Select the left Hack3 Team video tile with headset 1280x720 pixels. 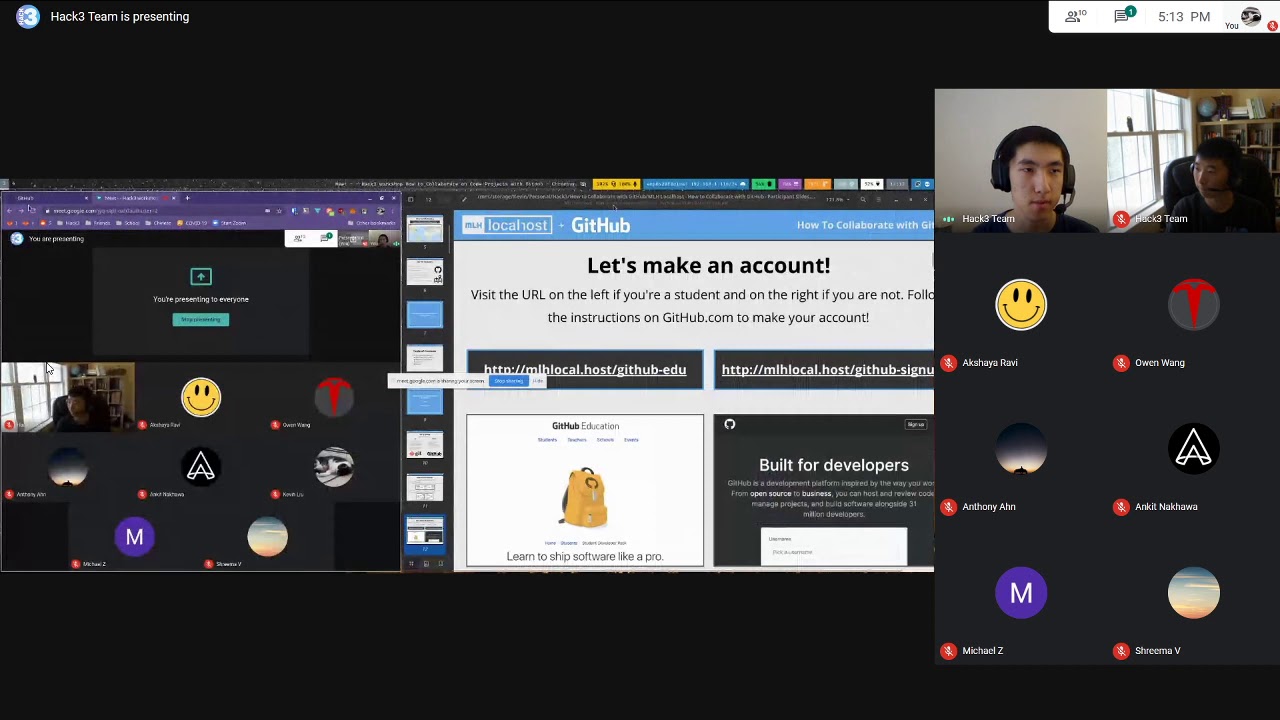(1021, 161)
